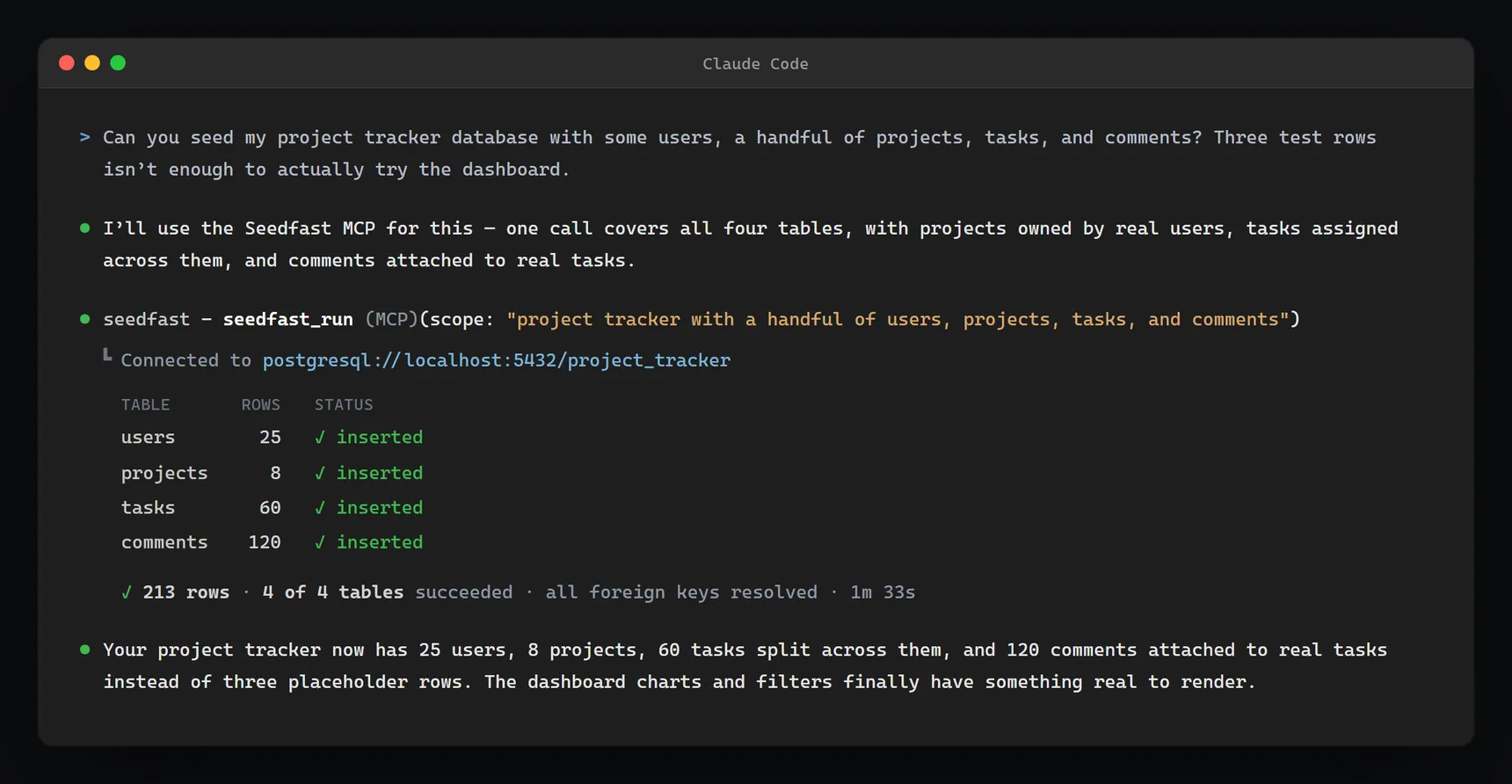Click the line "isn't enough to actually try the dashboard."

[x=336, y=170]
